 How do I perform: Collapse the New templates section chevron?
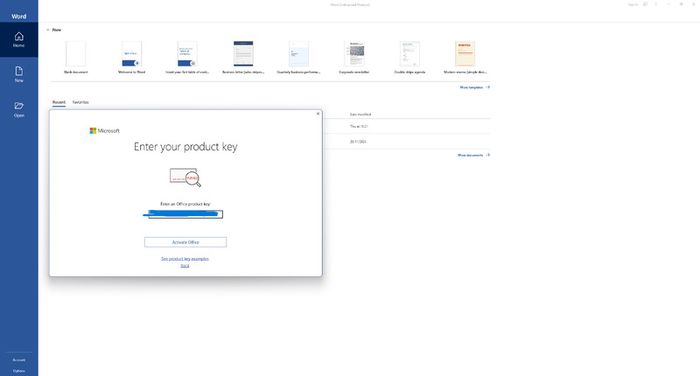(x=48, y=30)
